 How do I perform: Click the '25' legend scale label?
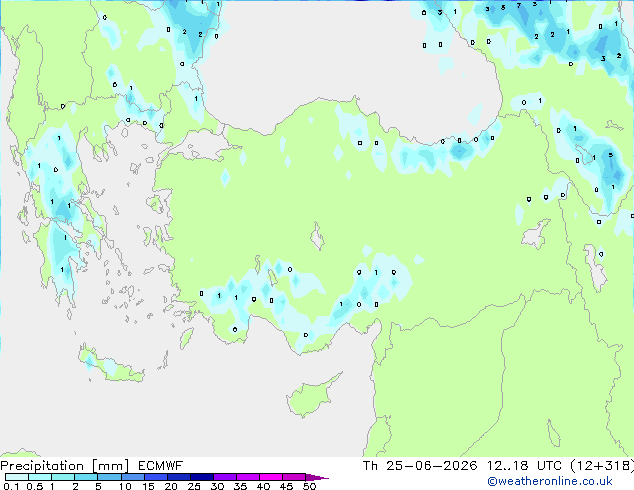tap(194, 486)
